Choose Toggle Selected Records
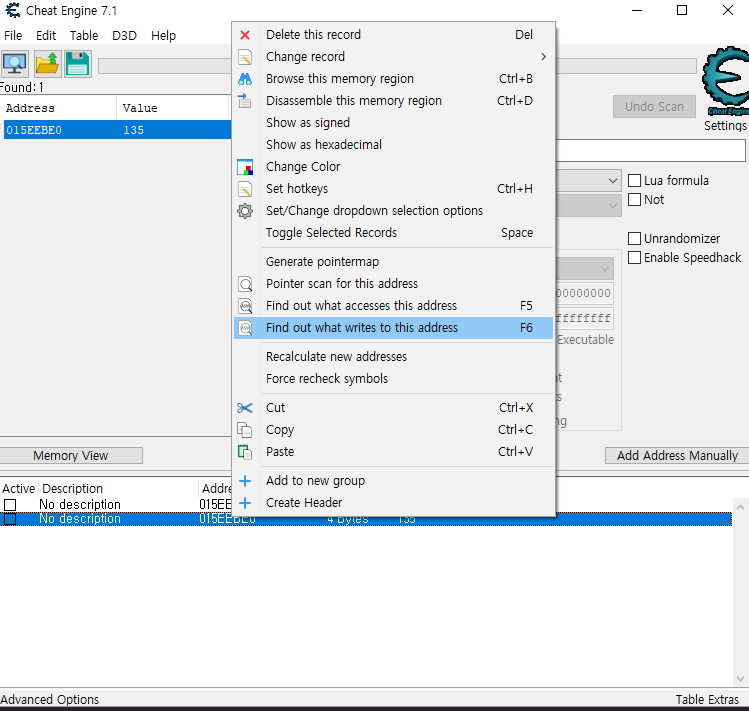This screenshot has width=749, height=711. click(394, 233)
